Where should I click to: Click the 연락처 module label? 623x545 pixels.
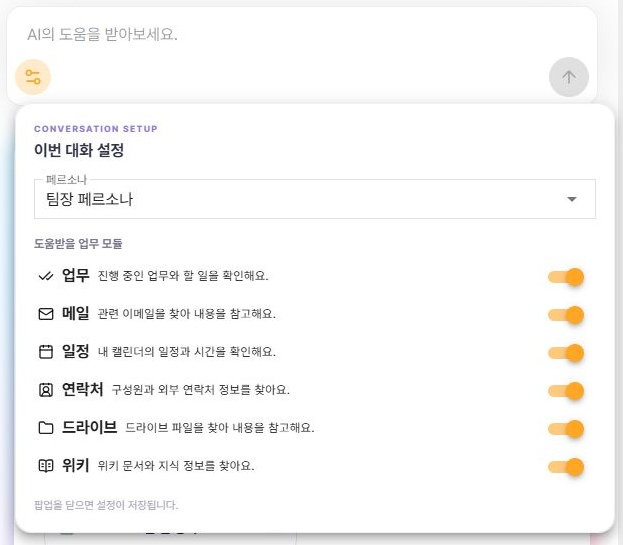[x=83, y=389]
